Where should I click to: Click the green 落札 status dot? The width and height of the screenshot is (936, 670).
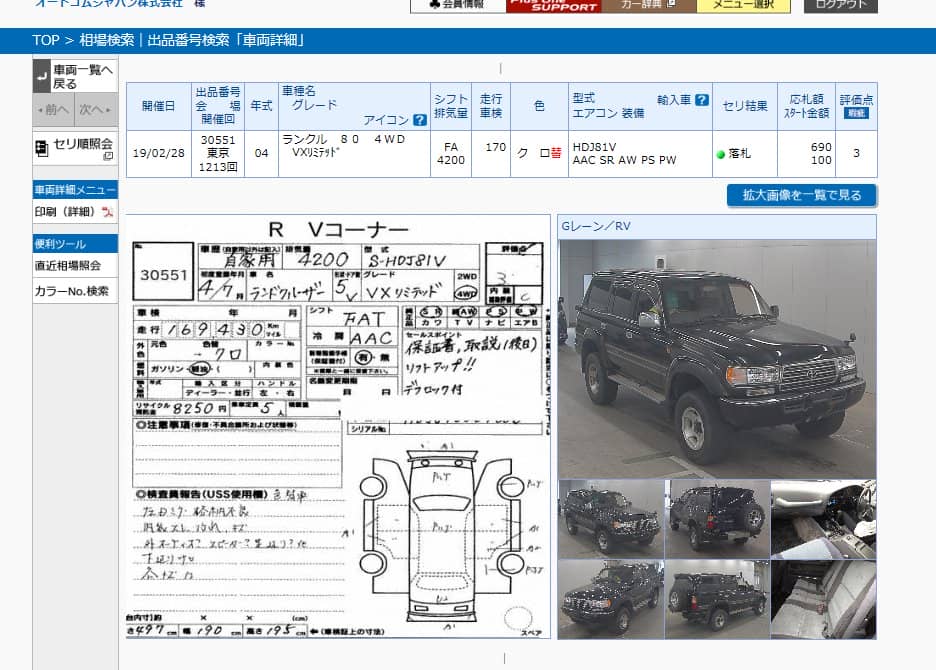pos(720,155)
